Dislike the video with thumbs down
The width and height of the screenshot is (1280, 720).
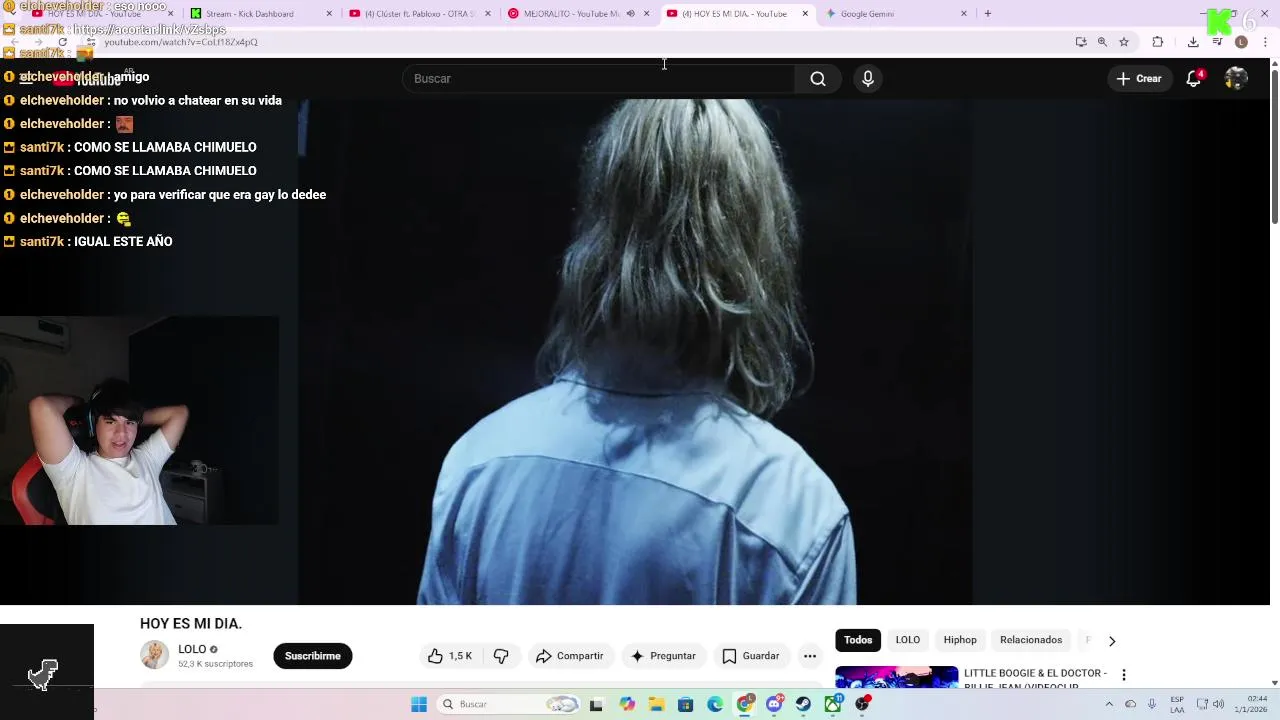pyautogui.click(x=501, y=656)
